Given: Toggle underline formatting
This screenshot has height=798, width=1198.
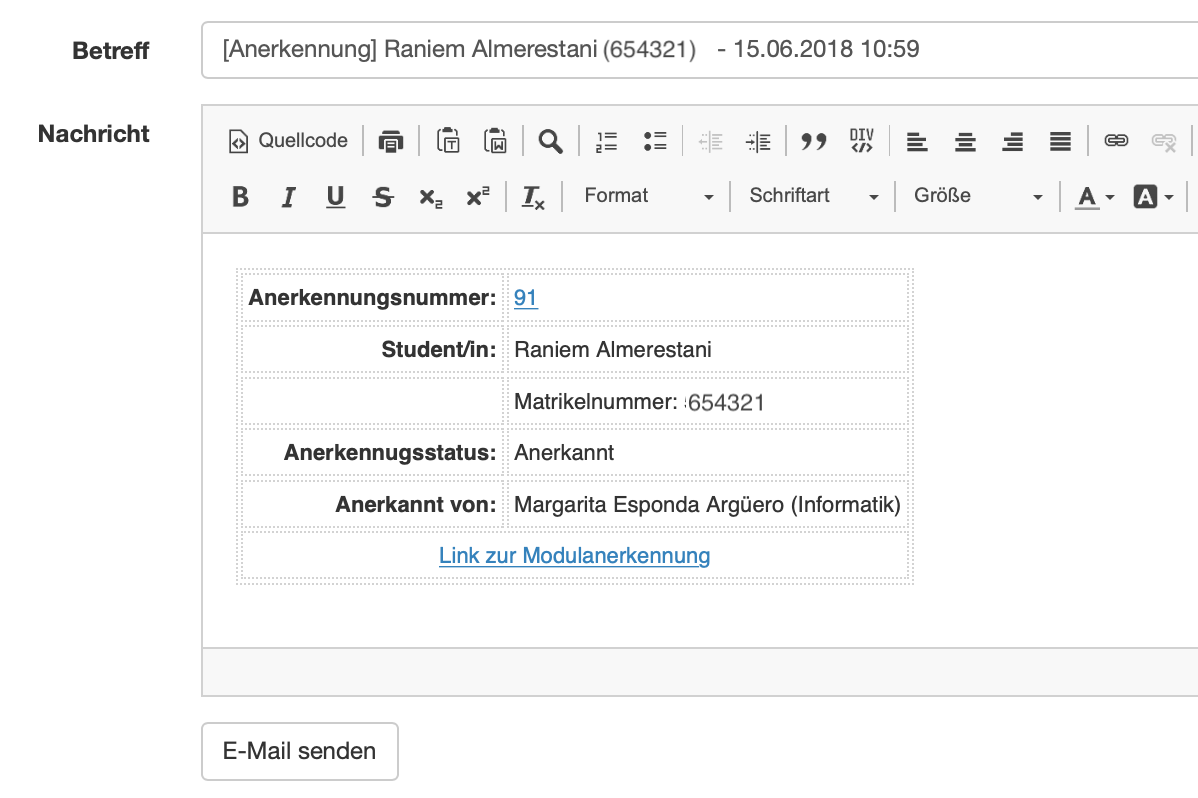Looking at the screenshot, I should 335,196.
